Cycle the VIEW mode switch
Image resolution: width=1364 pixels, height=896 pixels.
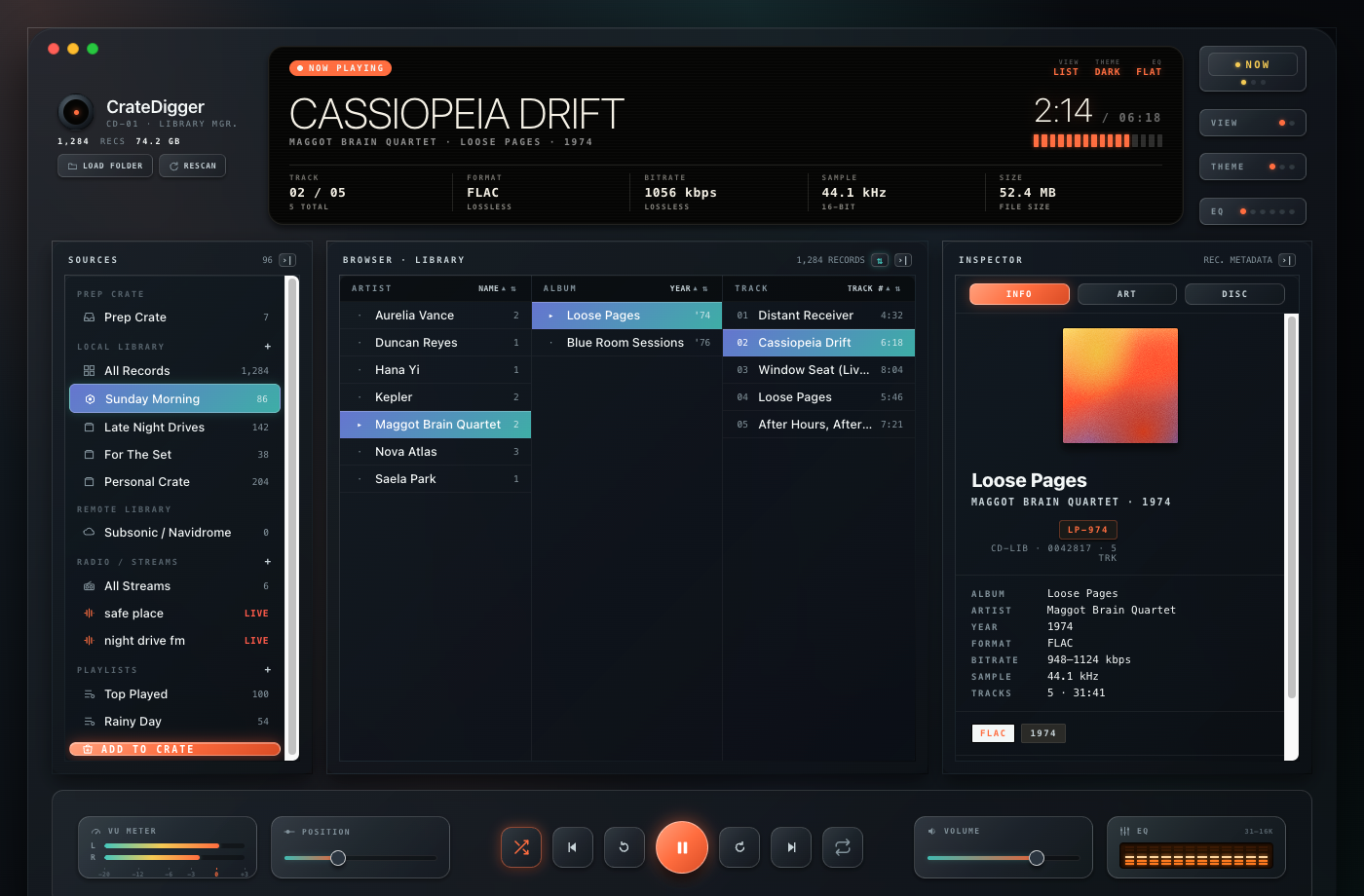tap(1253, 123)
